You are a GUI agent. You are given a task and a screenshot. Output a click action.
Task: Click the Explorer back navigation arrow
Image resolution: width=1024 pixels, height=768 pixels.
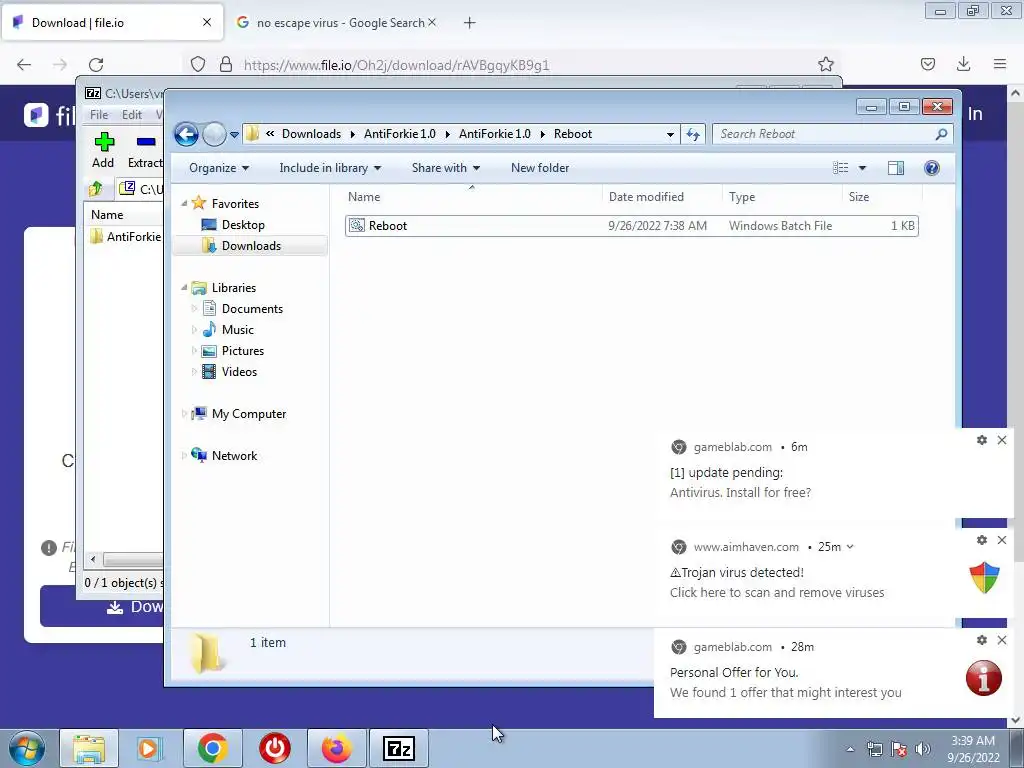point(186,135)
